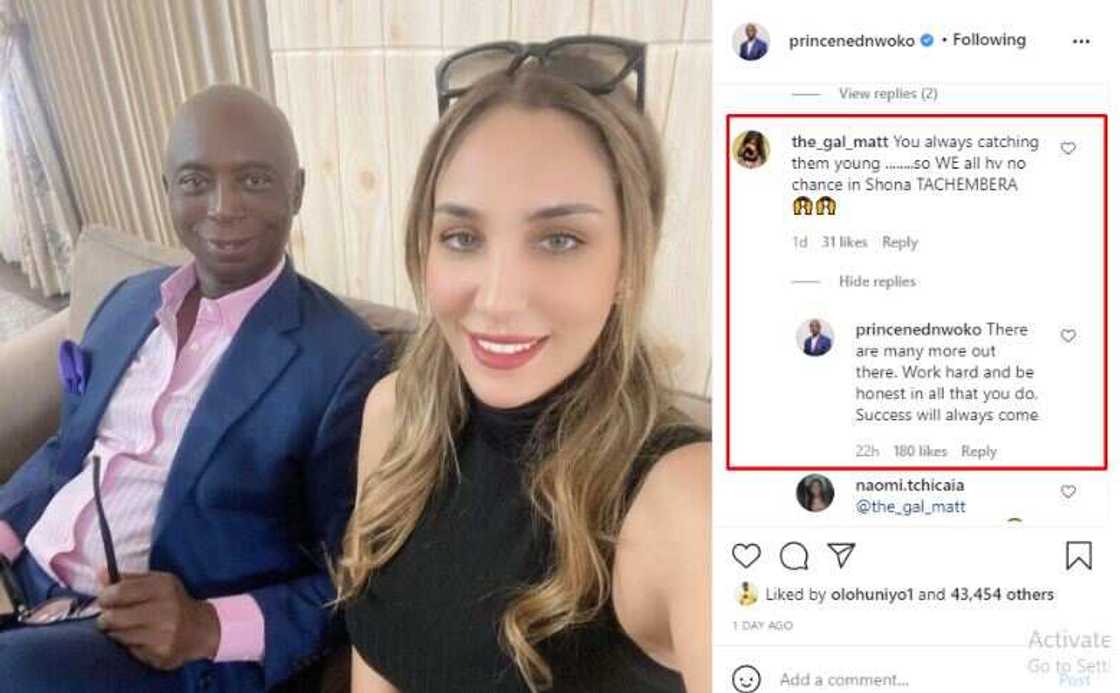Like the_gal_matt's comment heart
This screenshot has height=693, width=1120.
(1068, 148)
